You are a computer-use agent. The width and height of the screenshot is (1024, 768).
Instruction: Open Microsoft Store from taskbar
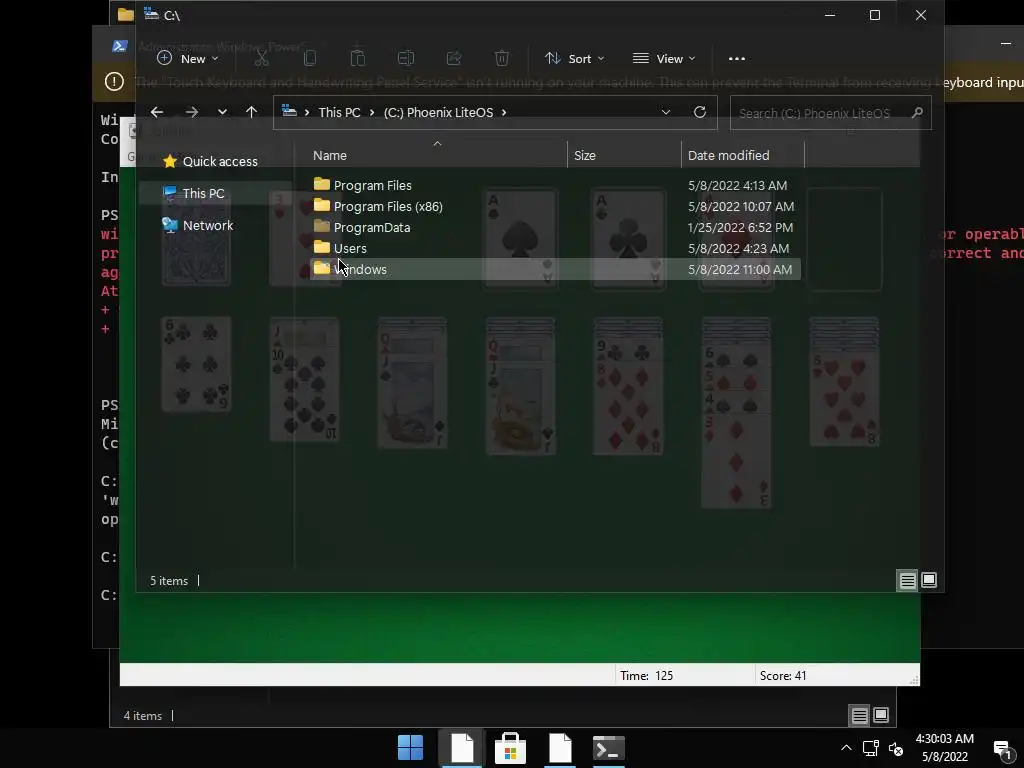coord(510,748)
